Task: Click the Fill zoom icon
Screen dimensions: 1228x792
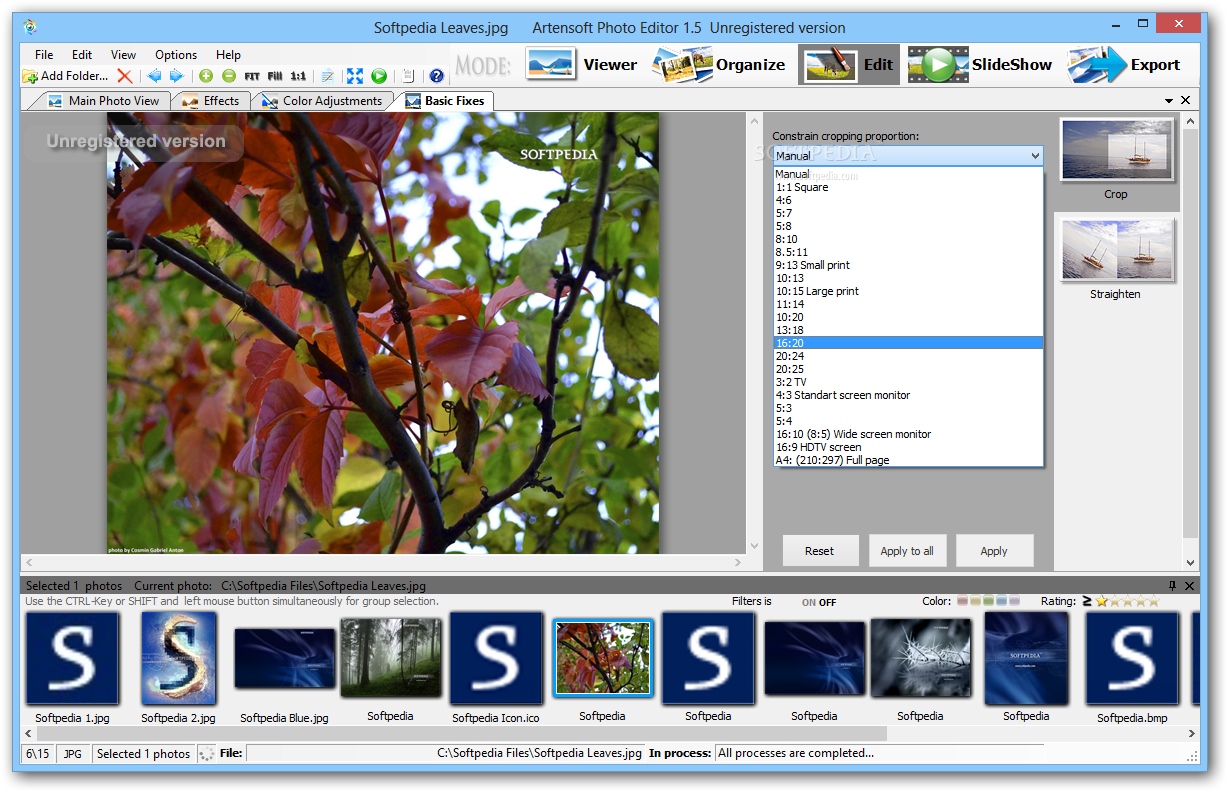Action: pos(275,76)
